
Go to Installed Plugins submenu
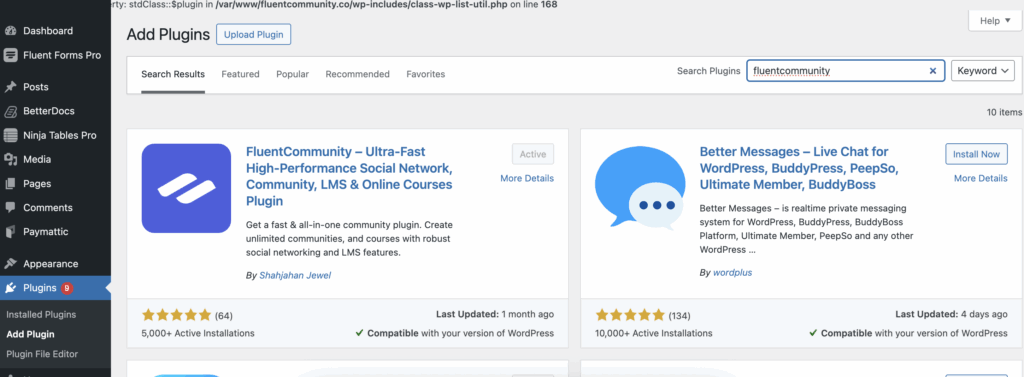[x=41, y=314]
